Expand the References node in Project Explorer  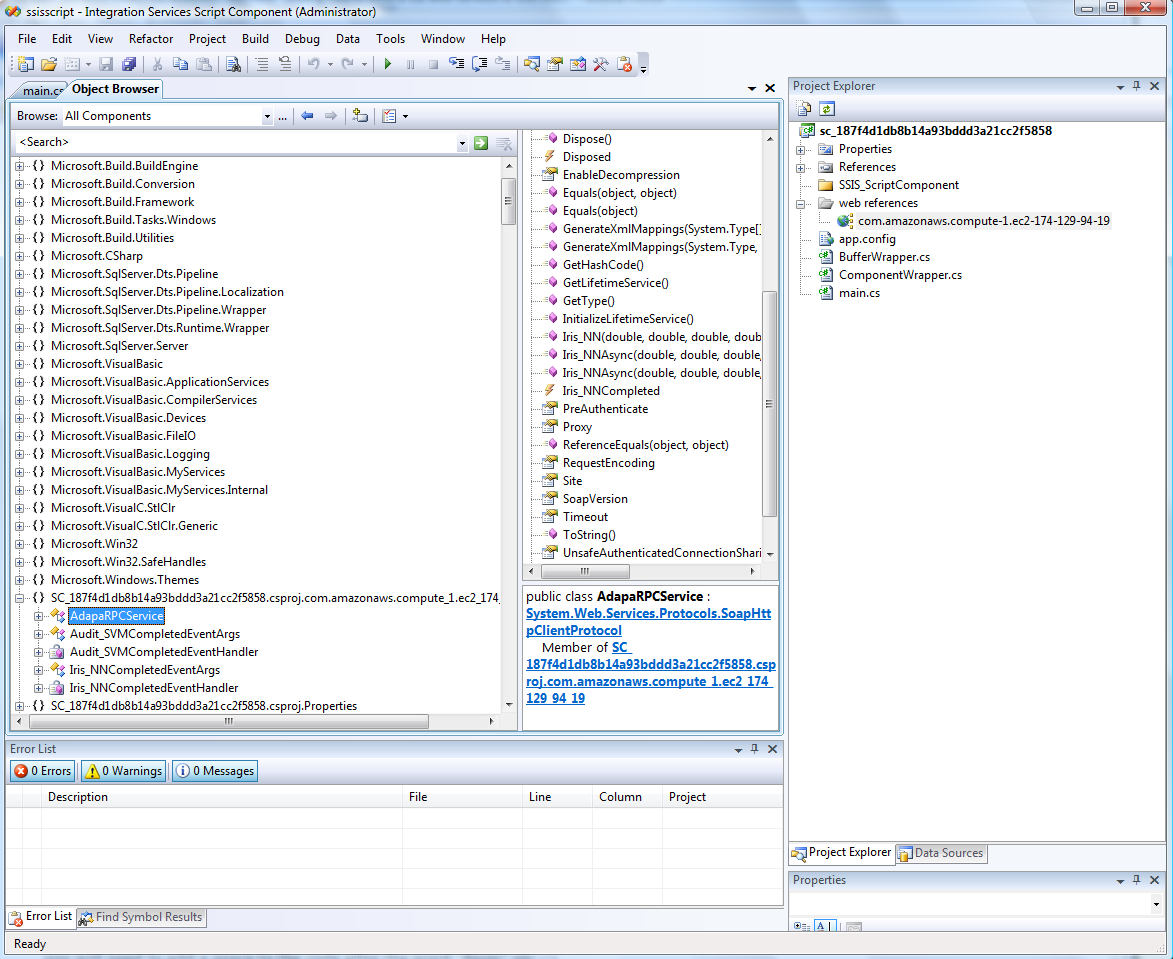(800, 168)
